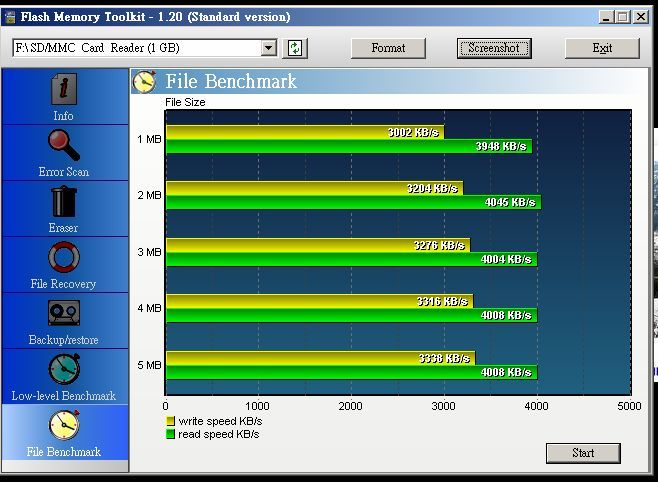
Task: Click the yellow write speed legend swatch
Action: 170,421
